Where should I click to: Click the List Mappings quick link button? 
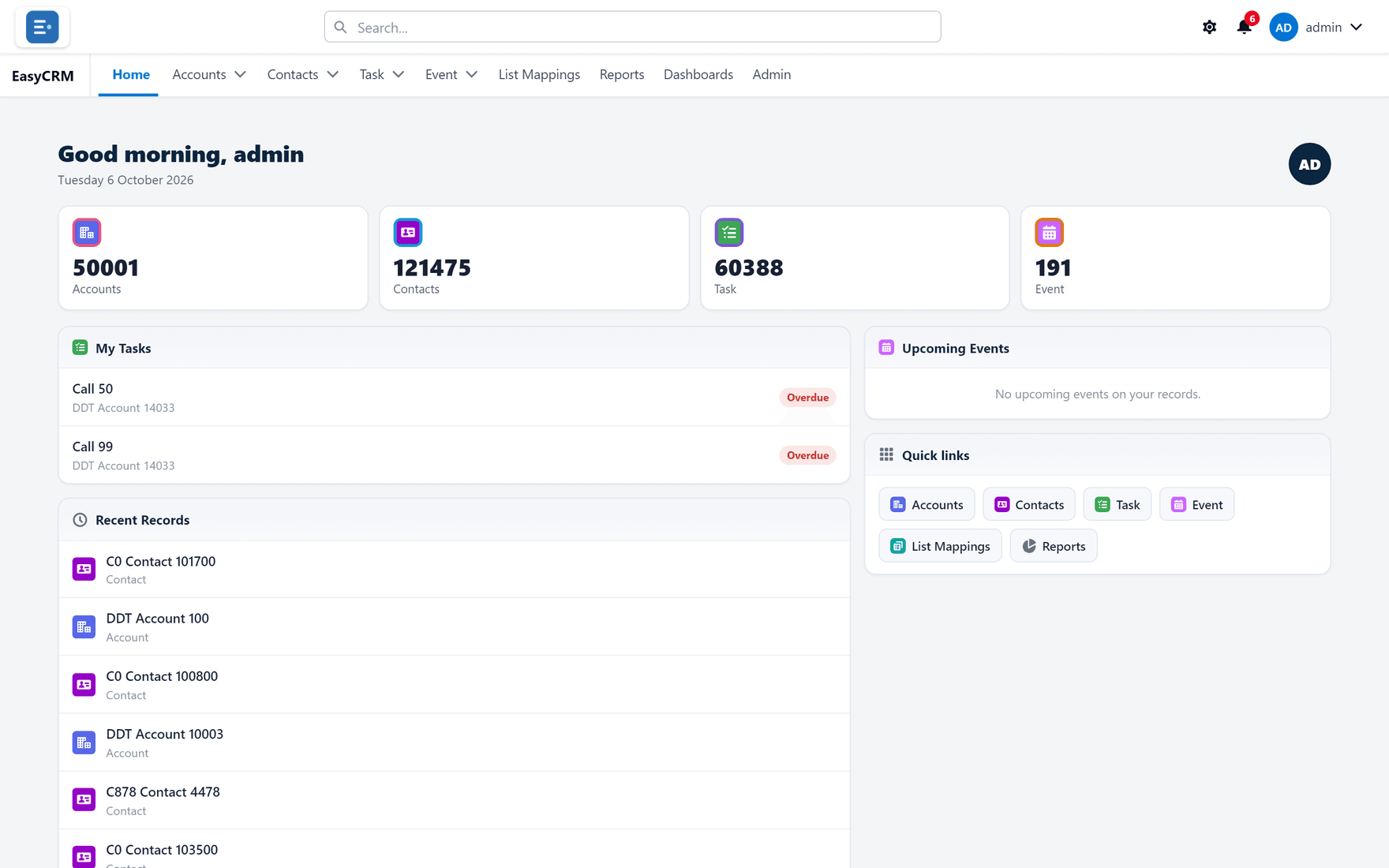(x=940, y=546)
